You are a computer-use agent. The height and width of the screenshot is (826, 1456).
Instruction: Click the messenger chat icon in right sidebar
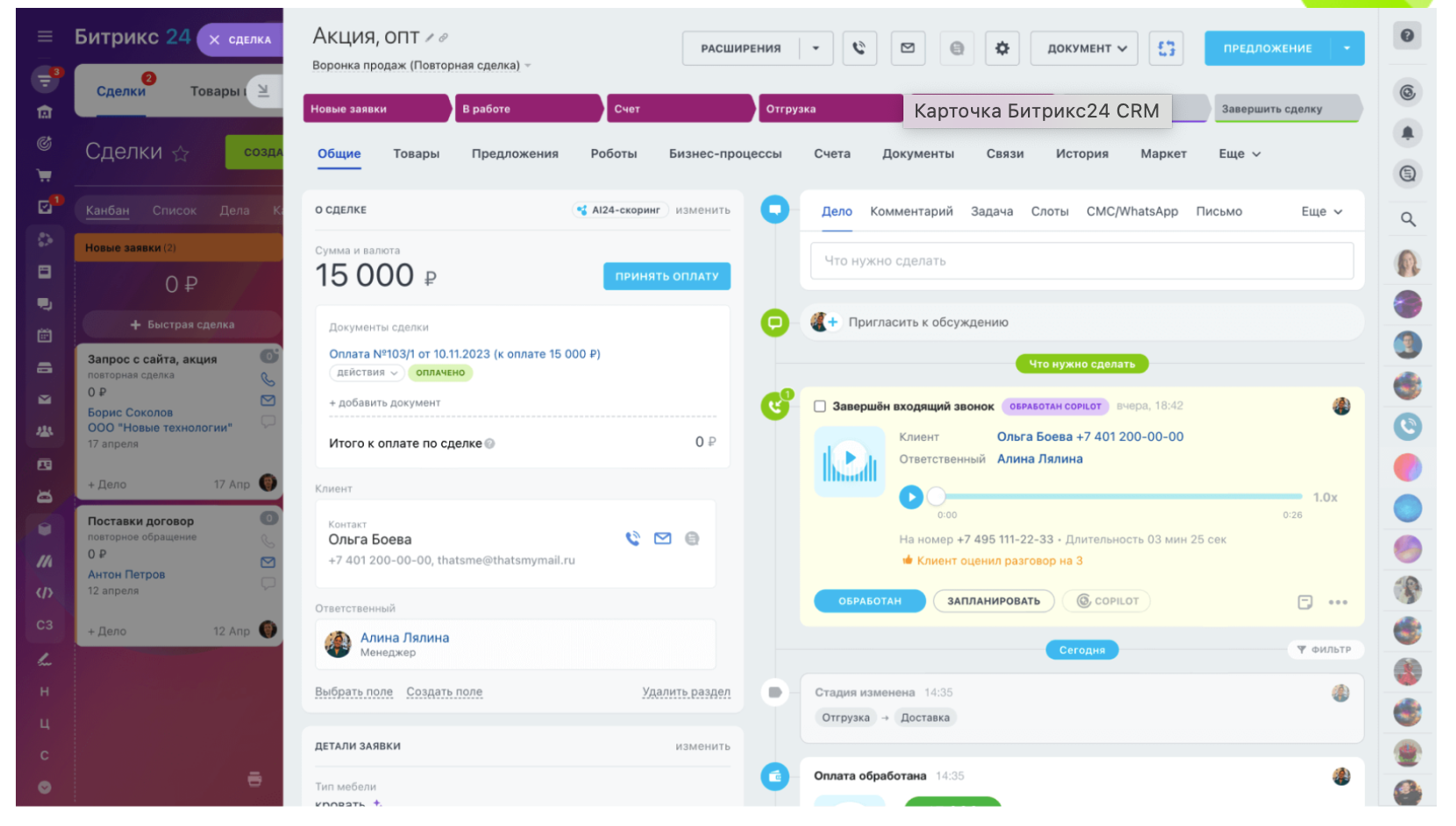pos(1407,174)
